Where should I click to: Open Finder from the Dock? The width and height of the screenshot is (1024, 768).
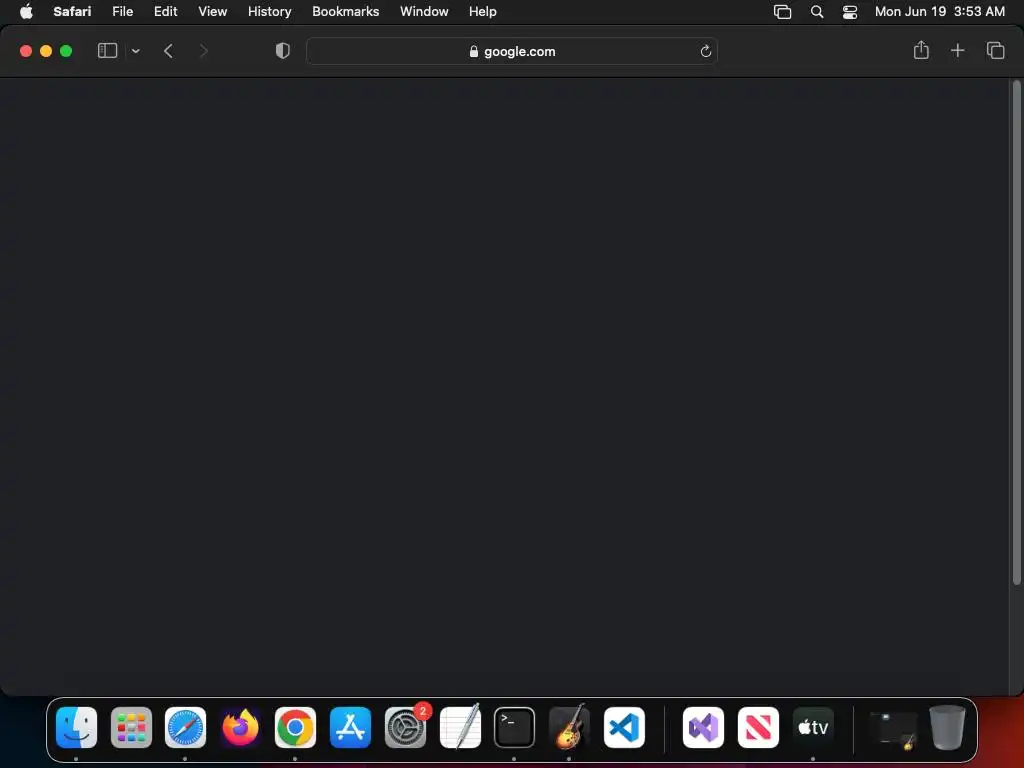(76, 727)
